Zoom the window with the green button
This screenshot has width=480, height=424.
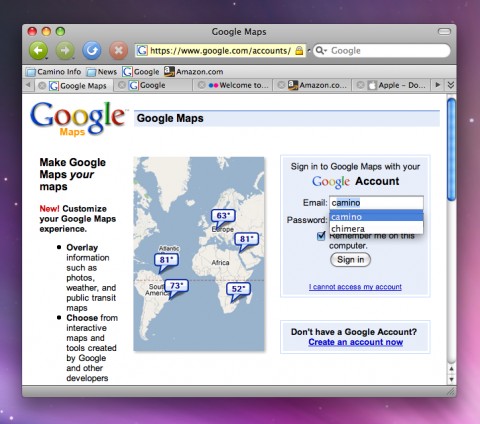click(x=60, y=32)
